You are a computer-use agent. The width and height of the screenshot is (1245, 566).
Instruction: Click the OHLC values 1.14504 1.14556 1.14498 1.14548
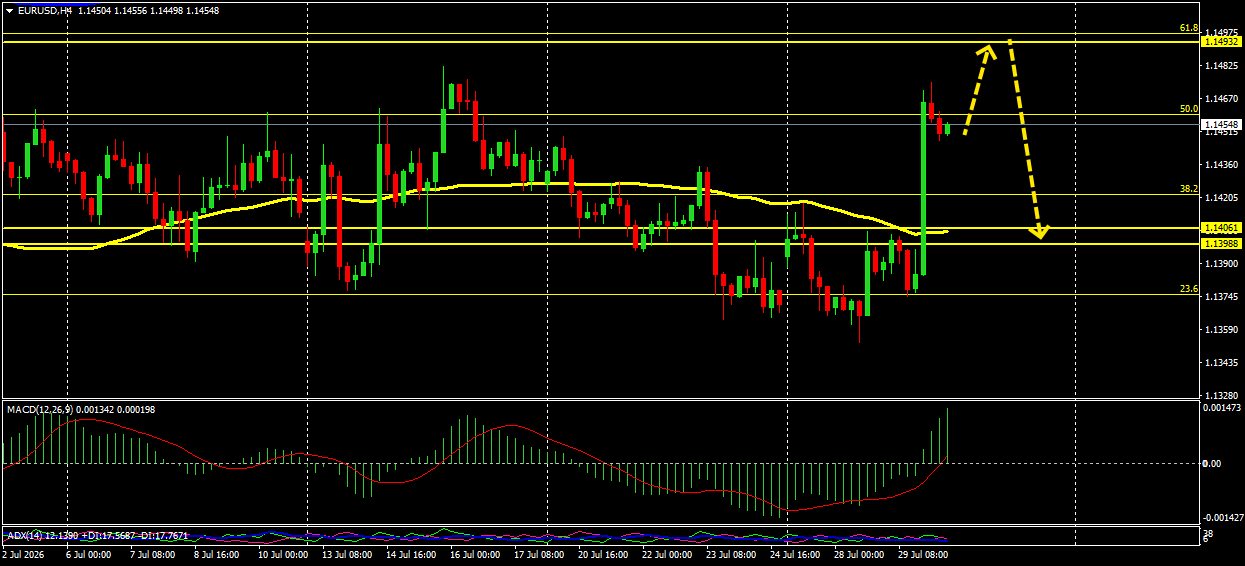click(x=147, y=10)
